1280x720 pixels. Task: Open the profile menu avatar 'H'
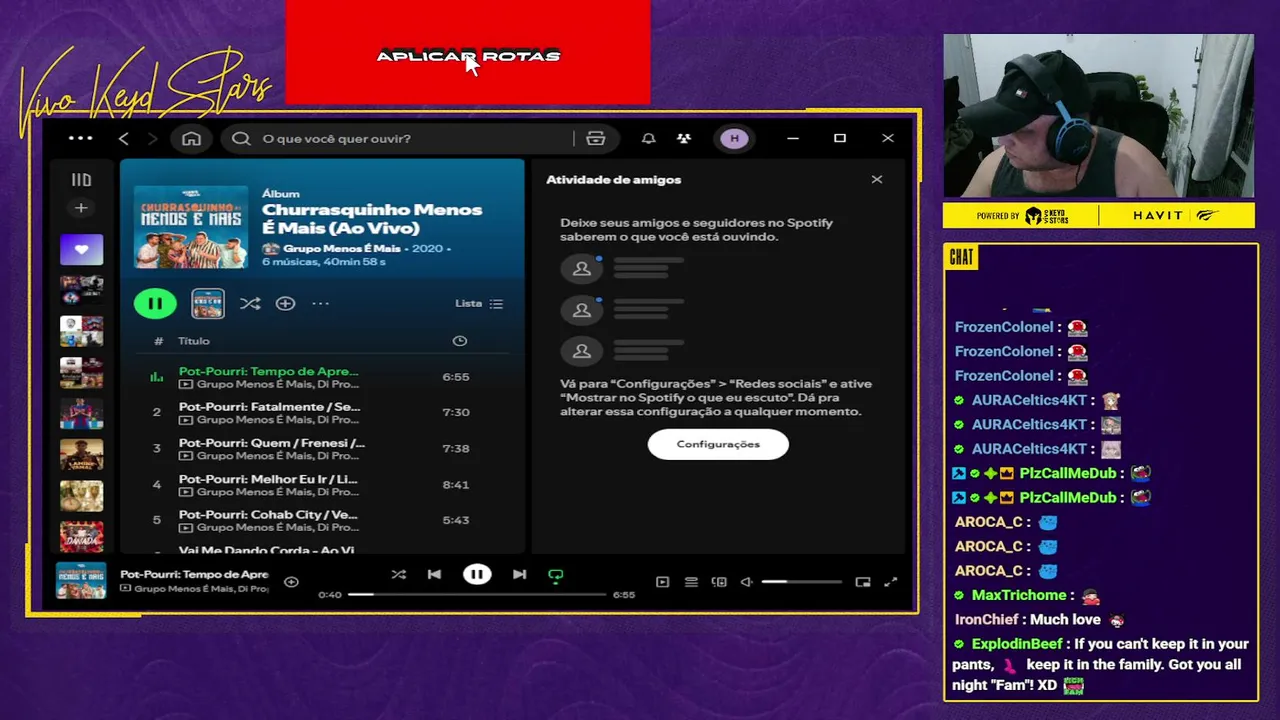click(735, 138)
